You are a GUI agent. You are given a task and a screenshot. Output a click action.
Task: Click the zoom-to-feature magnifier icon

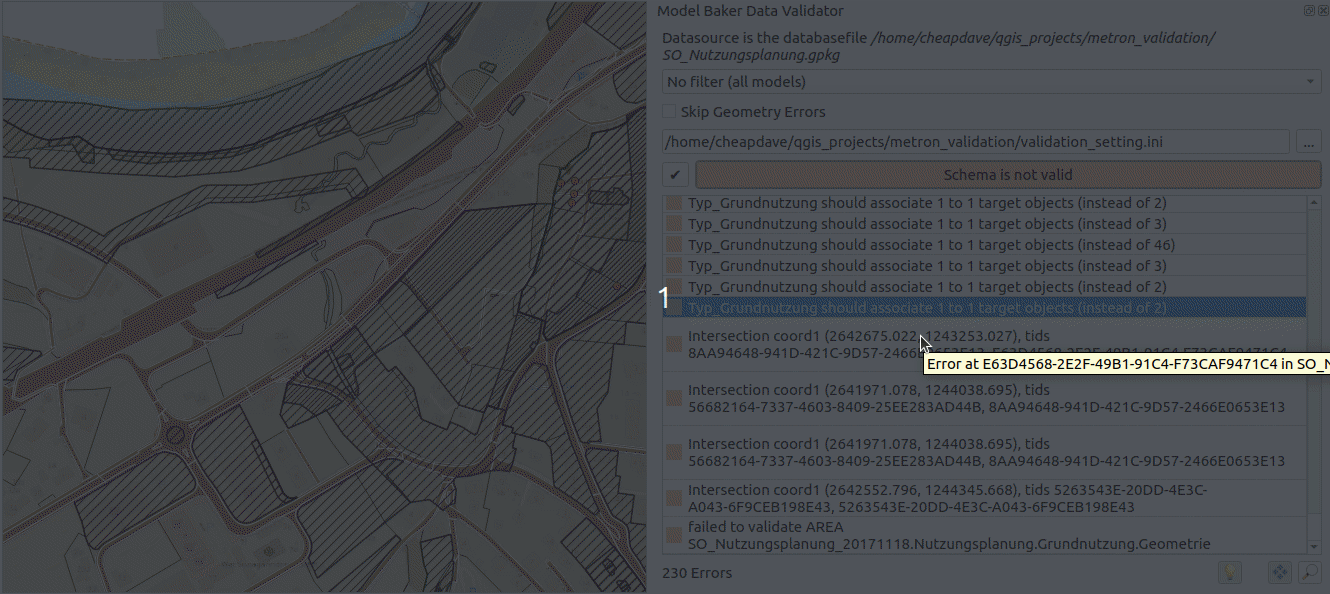click(1308, 572)
